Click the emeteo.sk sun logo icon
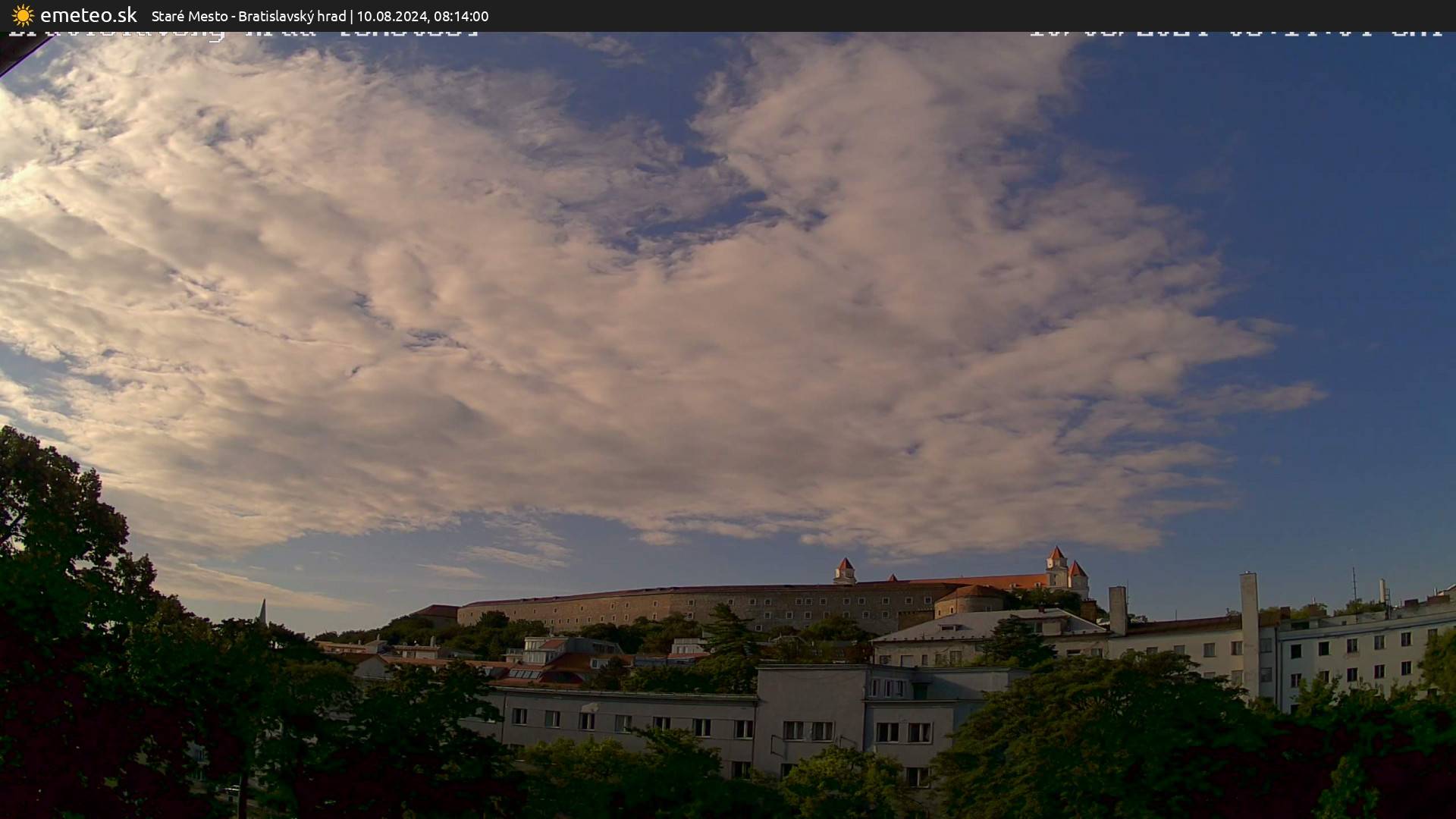This screenshot has width=1456, height=819. pos(23,15)
